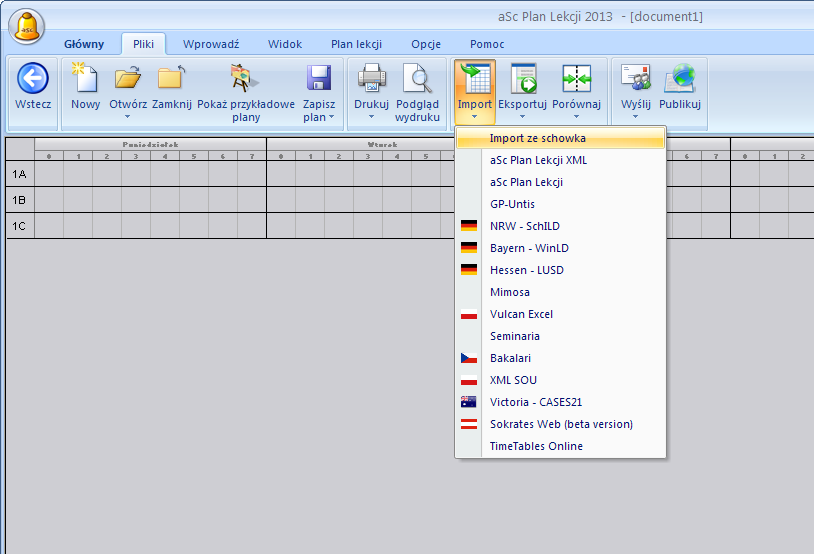Expand the Wyślij dropdown

tap(635, 117)
